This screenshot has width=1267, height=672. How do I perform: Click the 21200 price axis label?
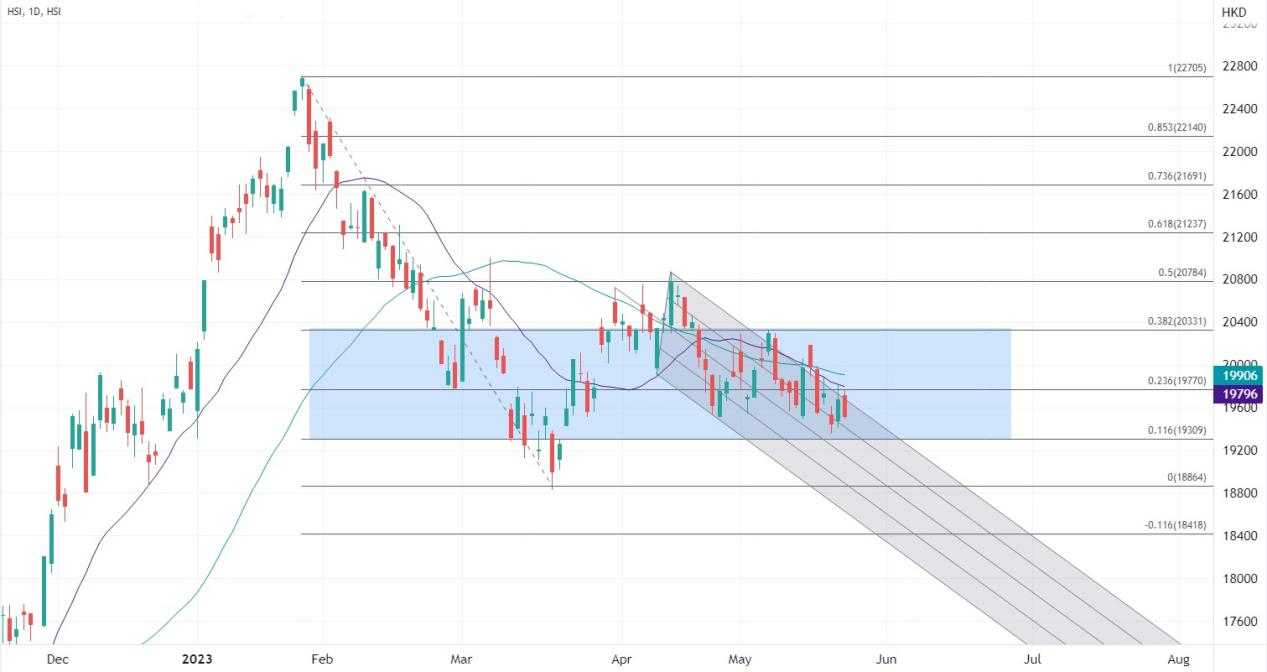(x=1239, y=237)
